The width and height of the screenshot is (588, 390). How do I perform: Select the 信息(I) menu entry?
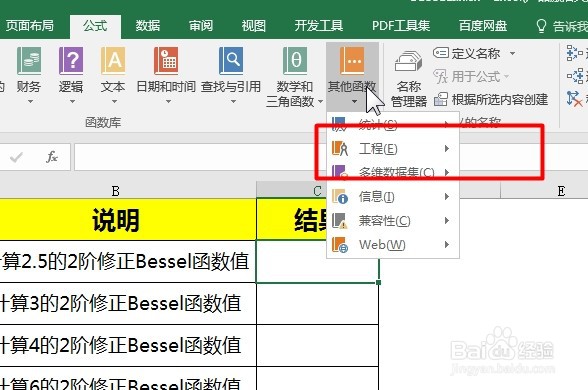click(x=393, y=196)
